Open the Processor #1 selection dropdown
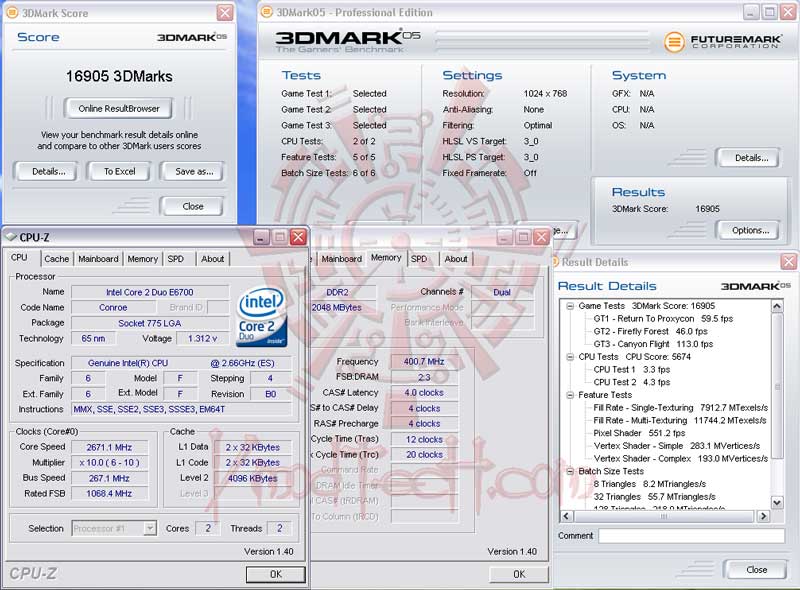The image size is (800, 590). [149, 528]
